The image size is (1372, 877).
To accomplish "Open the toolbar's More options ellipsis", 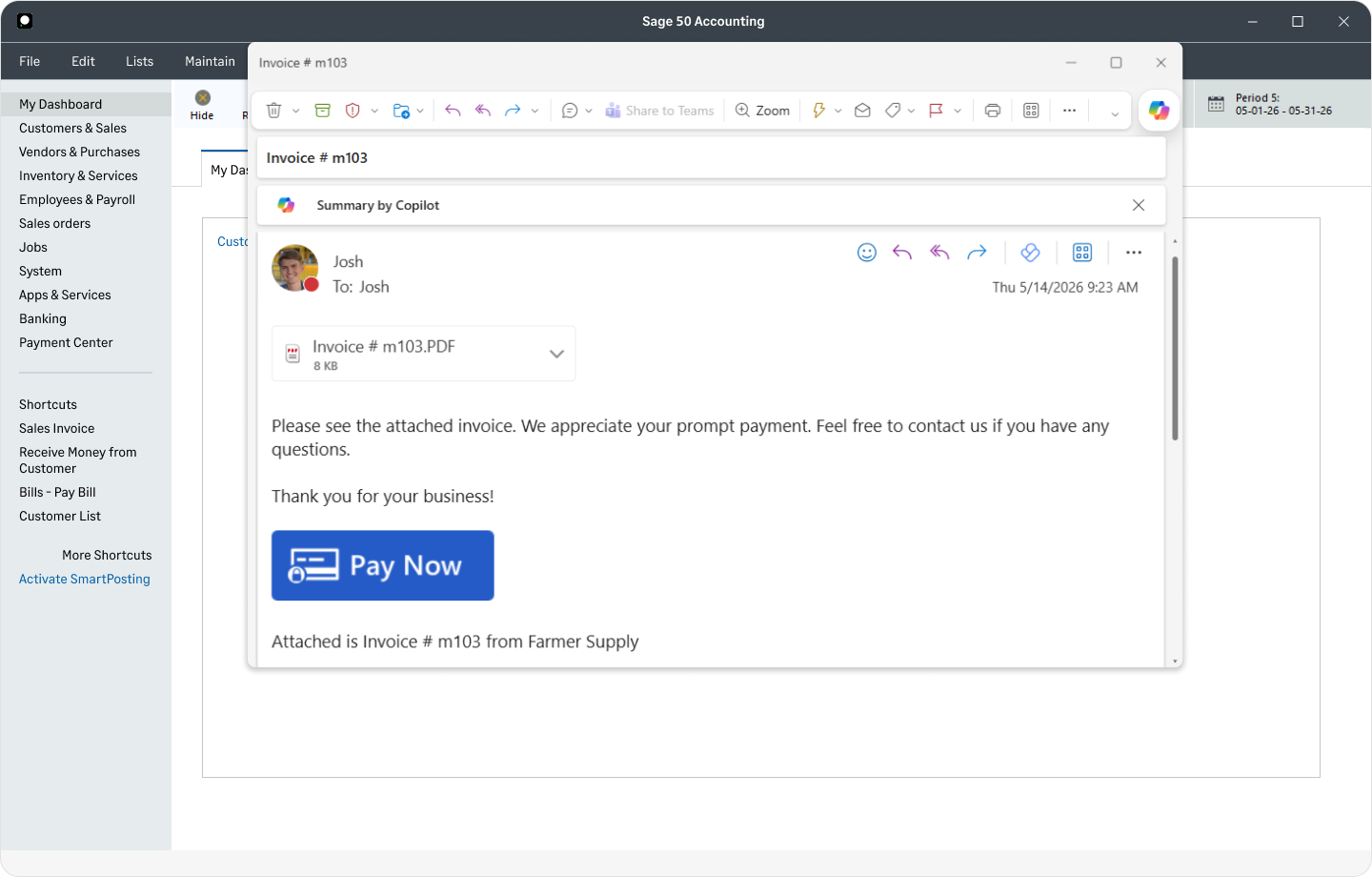I will point(1070,111).
